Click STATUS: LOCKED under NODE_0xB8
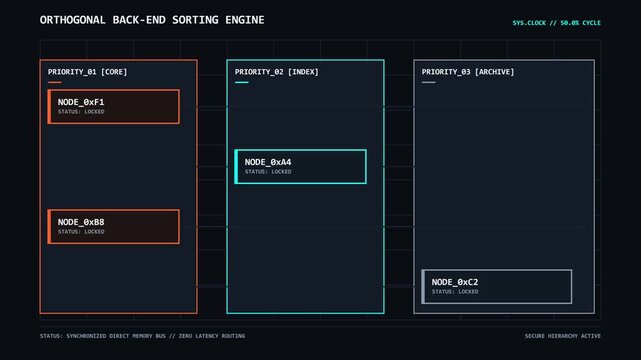Image resolution: width=641 pixels, height=360 pixels. (81, 232)
